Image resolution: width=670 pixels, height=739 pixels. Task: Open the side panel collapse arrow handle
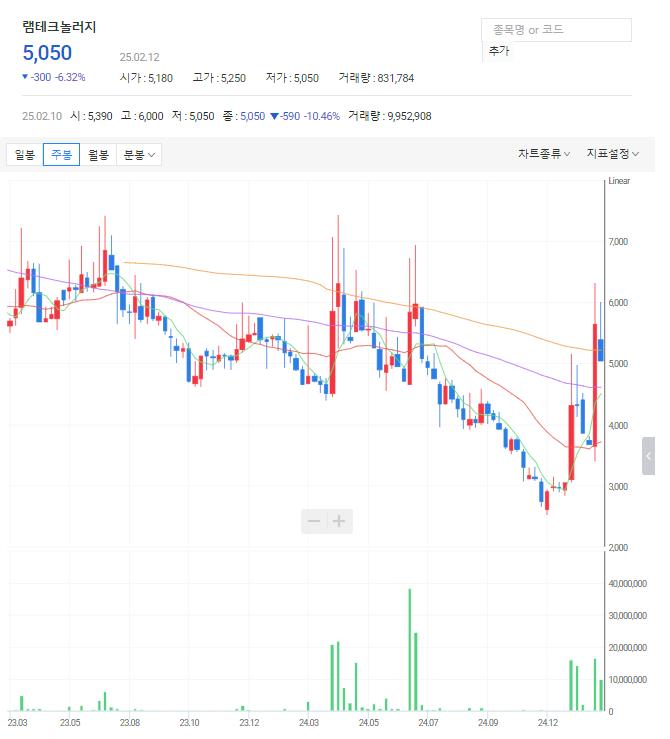click(648, 456)
